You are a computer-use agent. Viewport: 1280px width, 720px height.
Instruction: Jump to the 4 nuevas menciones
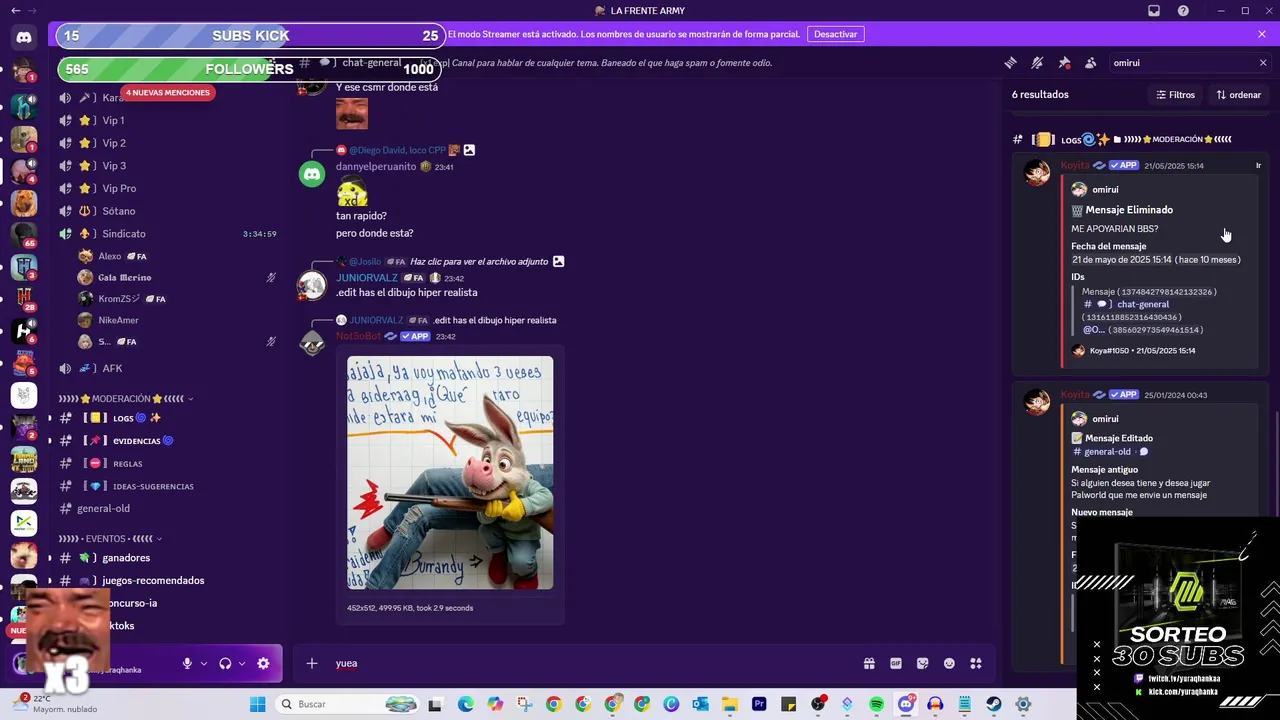coord(168,93)
